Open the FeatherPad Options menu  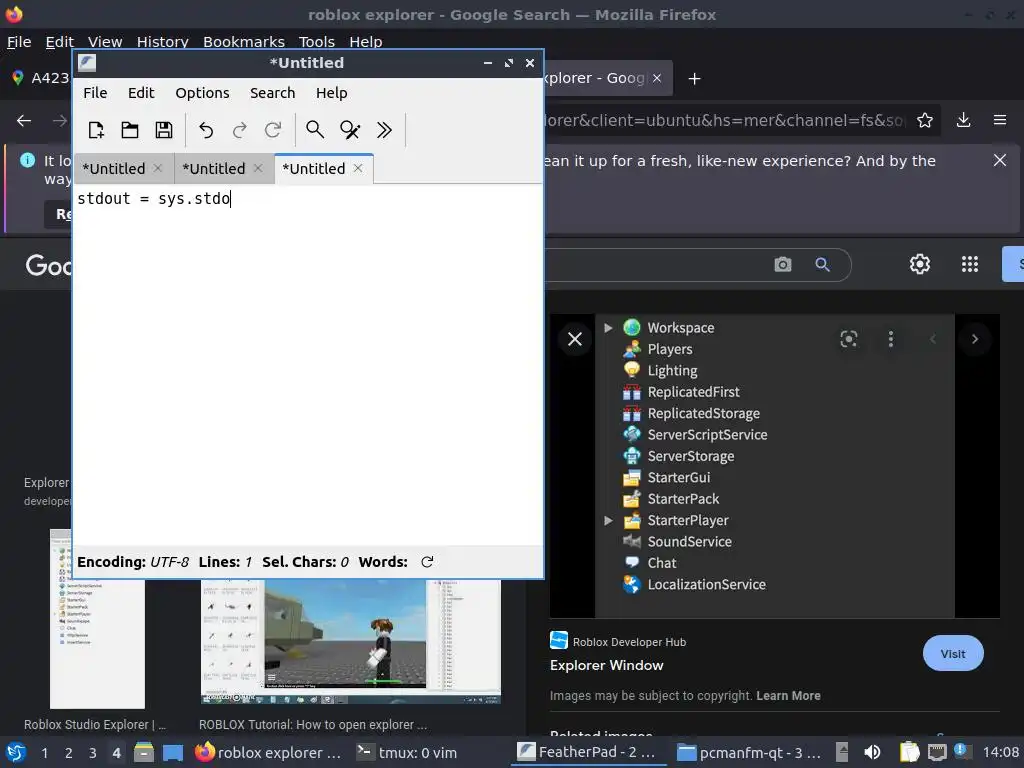202,93
